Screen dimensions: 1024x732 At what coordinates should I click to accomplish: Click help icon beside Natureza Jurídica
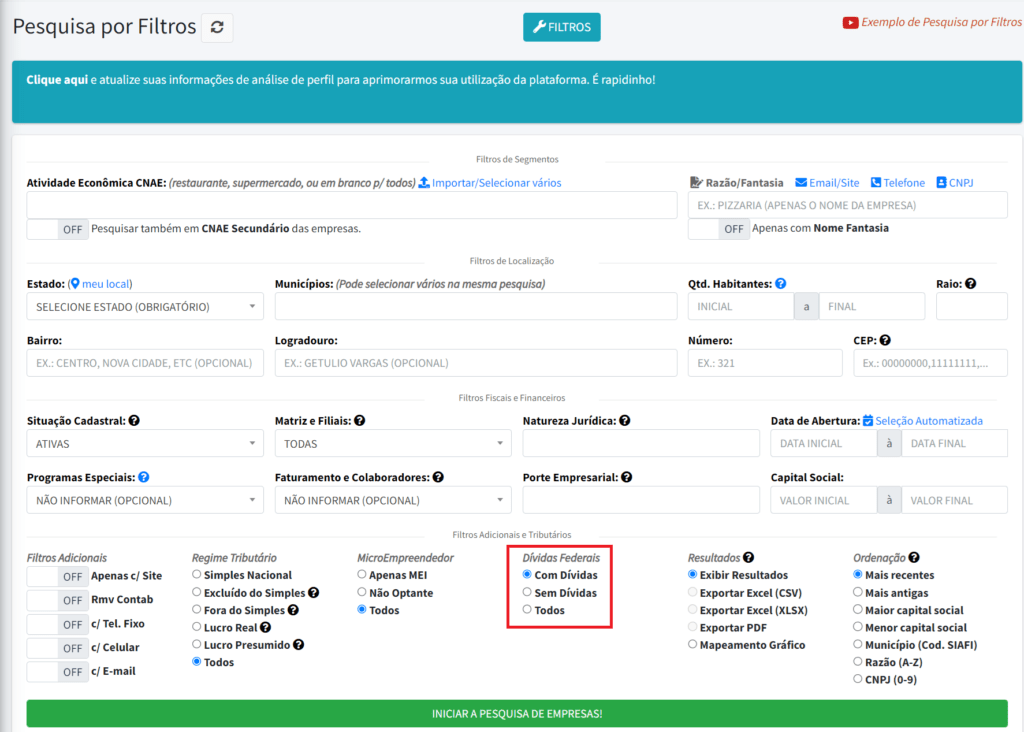point(625,421)
